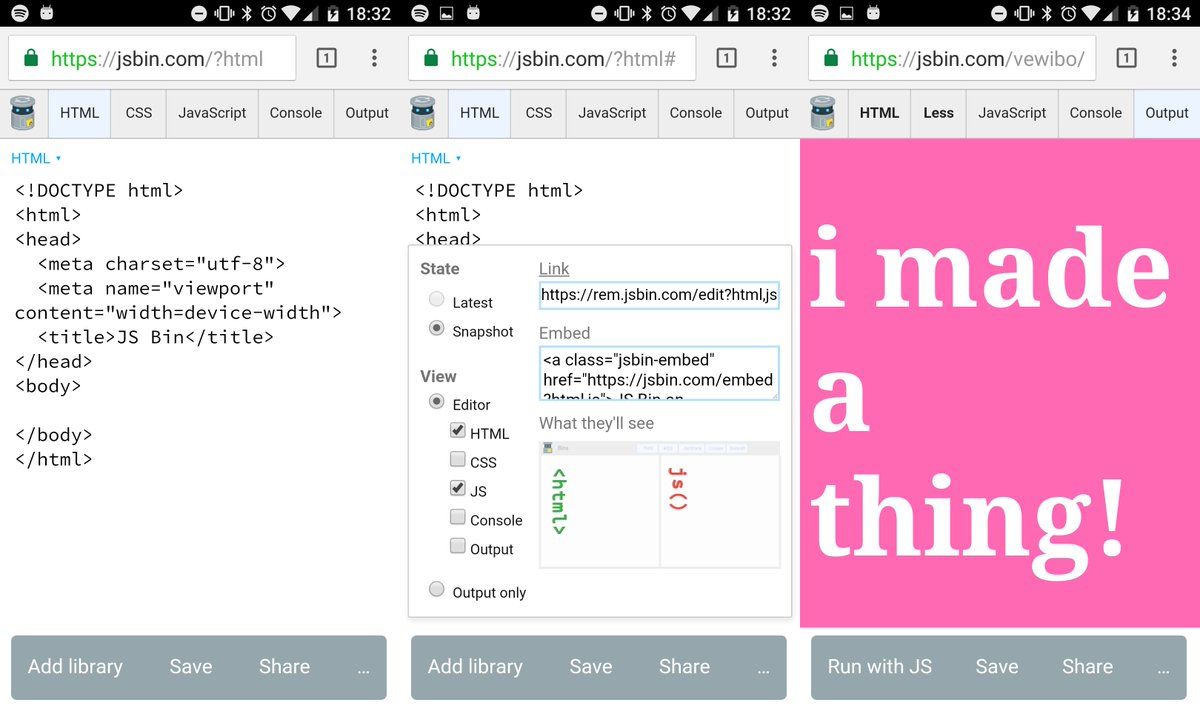Tap Save on the full-code editor screen

click(191, 666)
